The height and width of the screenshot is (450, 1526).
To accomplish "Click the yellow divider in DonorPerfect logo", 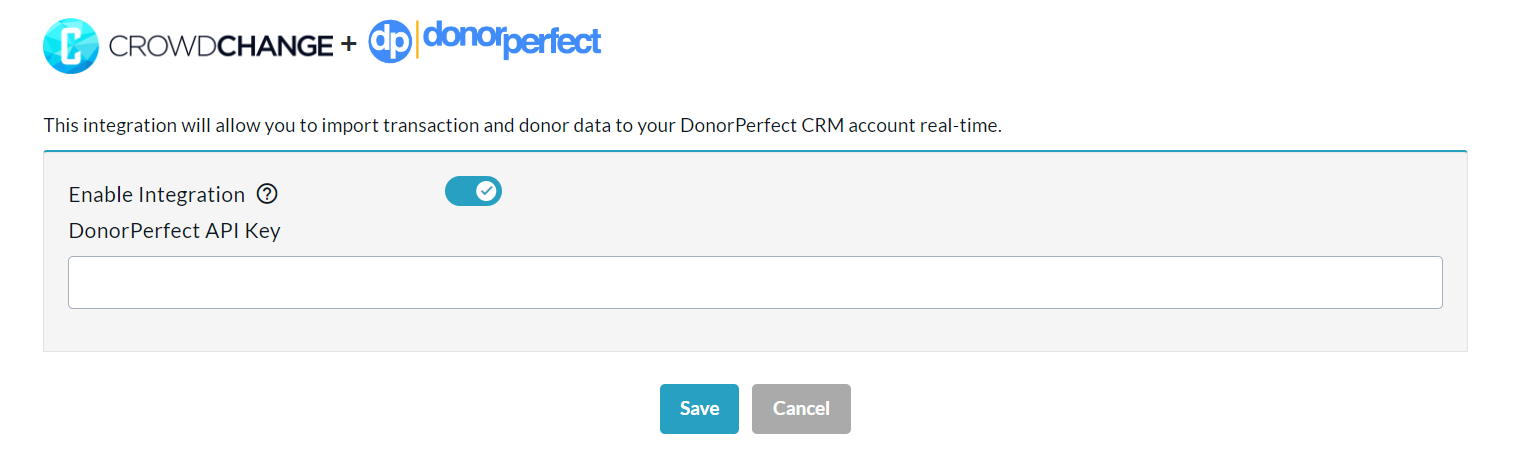I will [x=416, y=40].
